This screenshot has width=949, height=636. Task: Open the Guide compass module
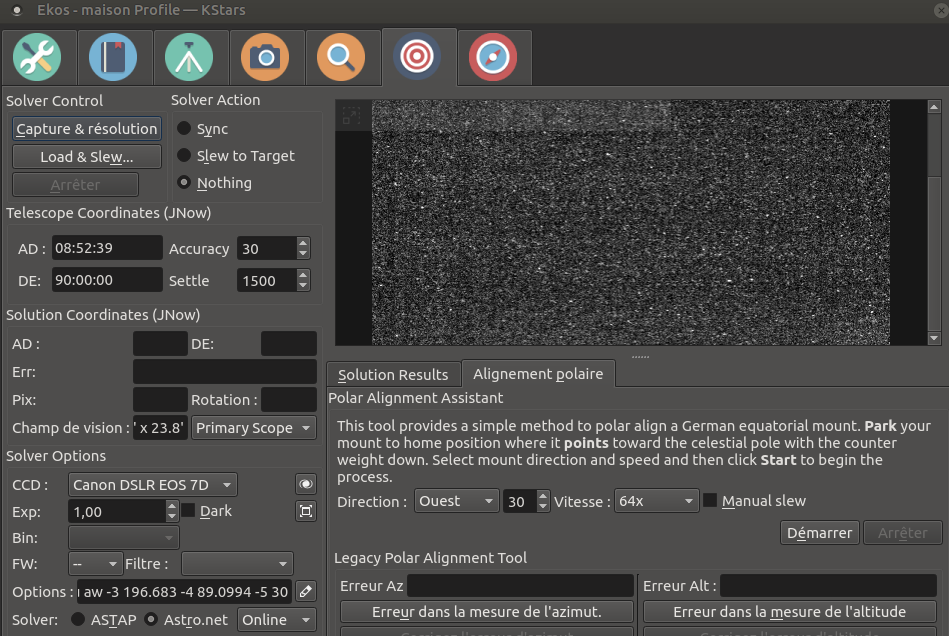coord(493,57)
